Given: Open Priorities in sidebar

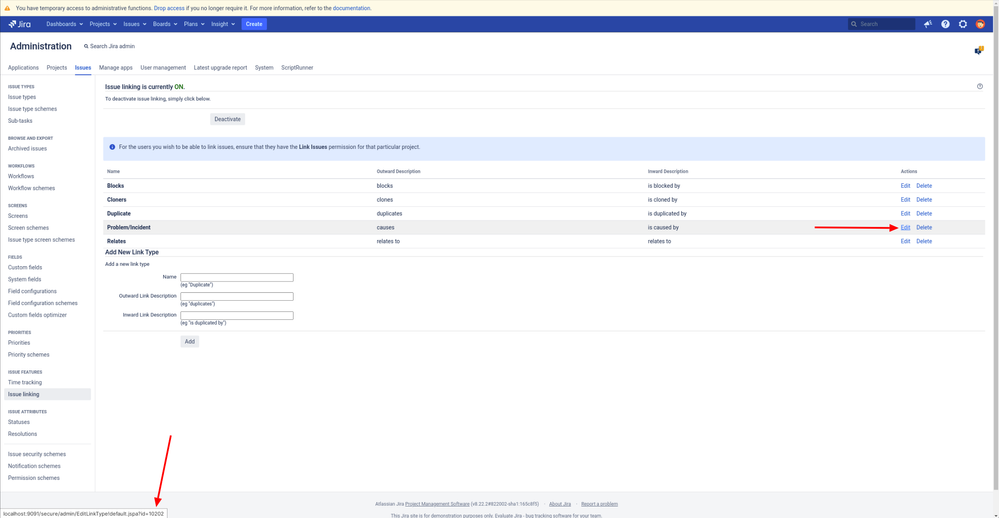Looking at the screenshot, I should (19, 343).
